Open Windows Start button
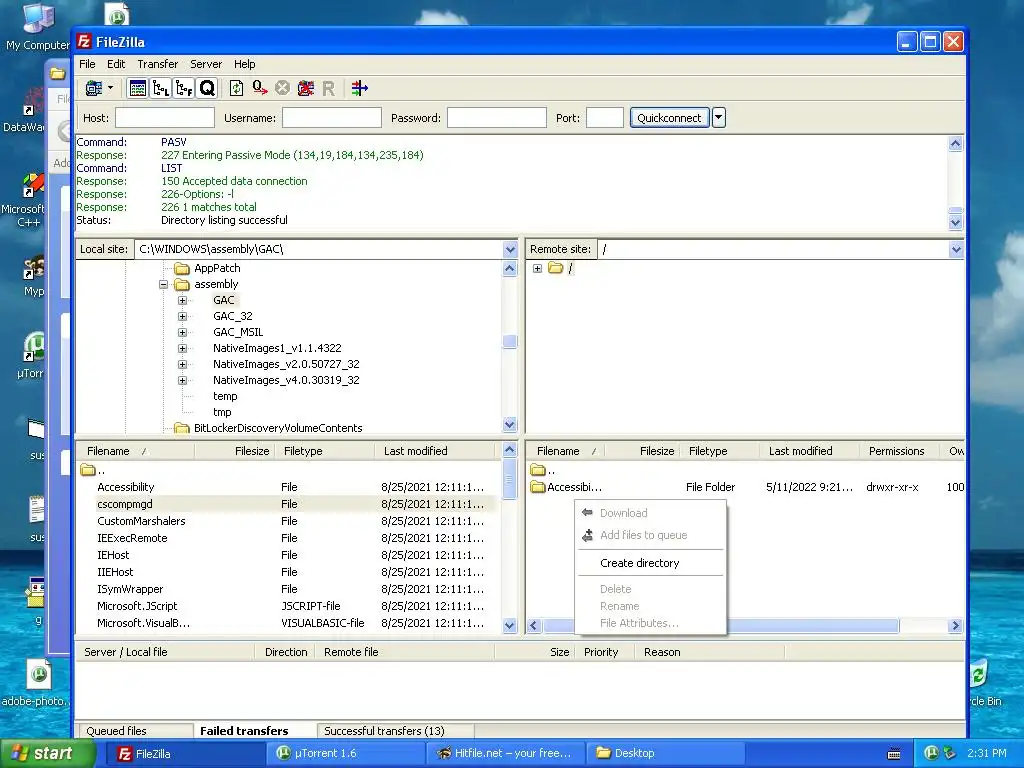The image size is (1024, 768). click(46, 754)
